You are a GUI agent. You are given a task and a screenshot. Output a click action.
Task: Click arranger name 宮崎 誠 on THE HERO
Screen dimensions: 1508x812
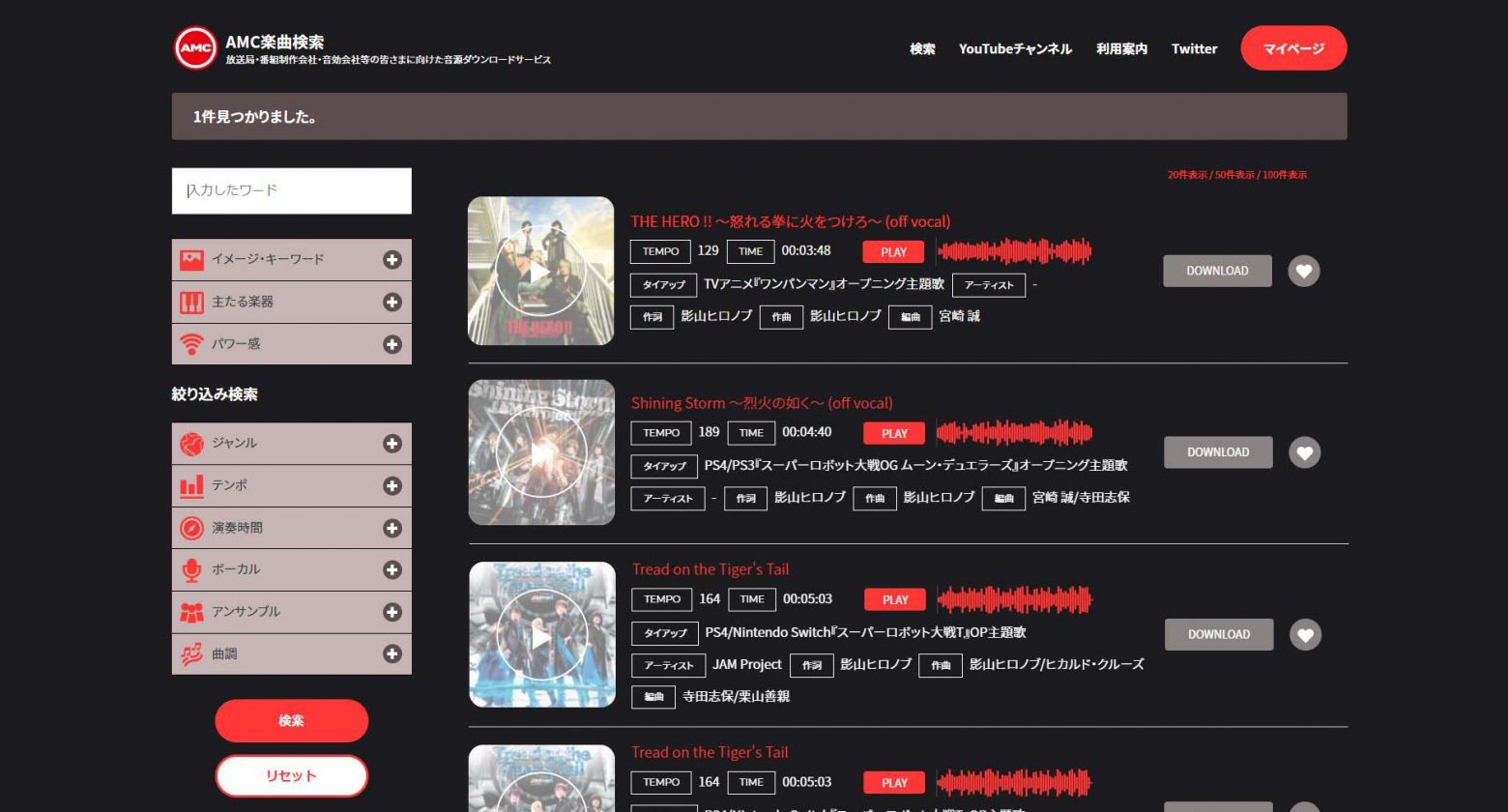click(959, 316)
